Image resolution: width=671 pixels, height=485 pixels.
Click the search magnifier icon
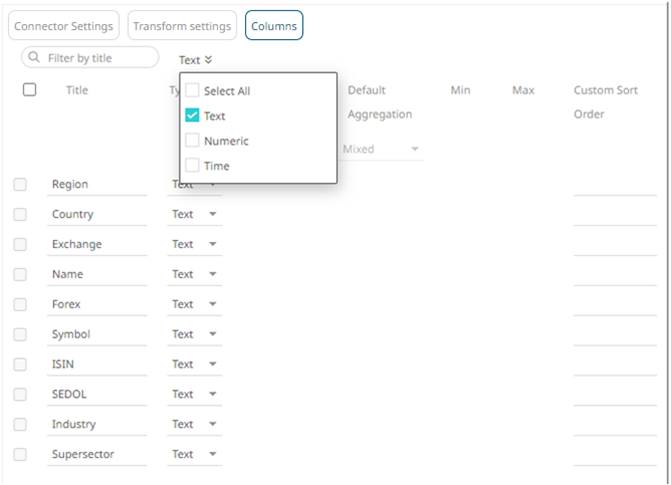pyautogui.click(x=36, y=58)
